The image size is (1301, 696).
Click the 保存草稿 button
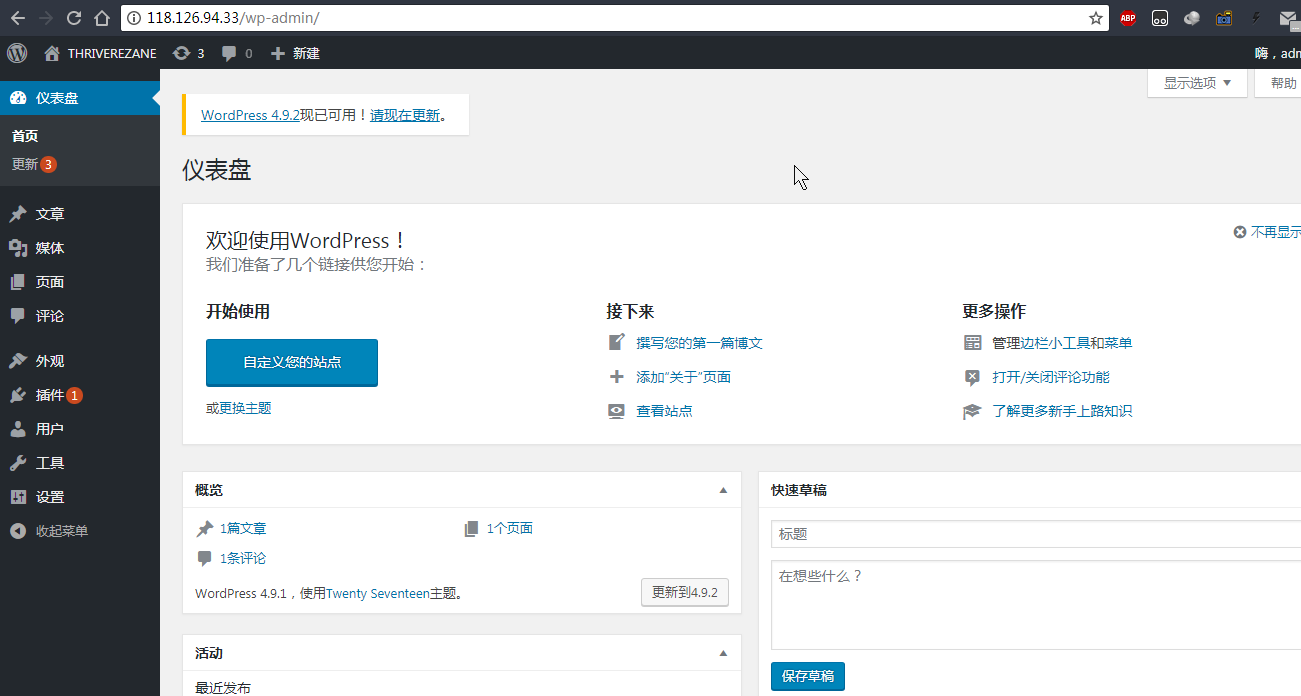[x=807, y=676]
